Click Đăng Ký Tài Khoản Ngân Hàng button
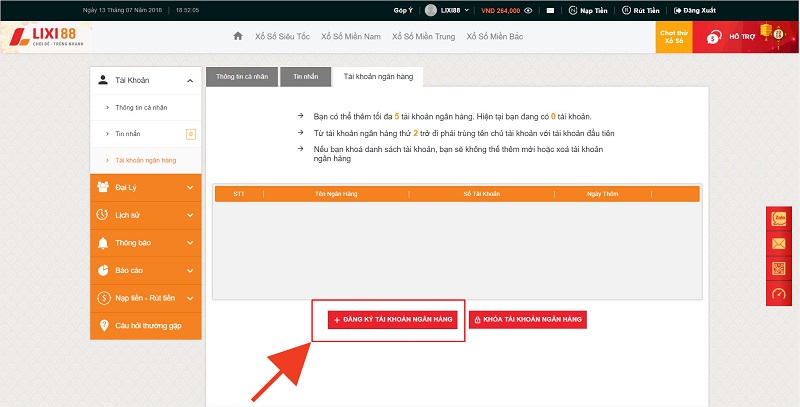The height and width of the screenshot is (407, 800). (392, 319)
